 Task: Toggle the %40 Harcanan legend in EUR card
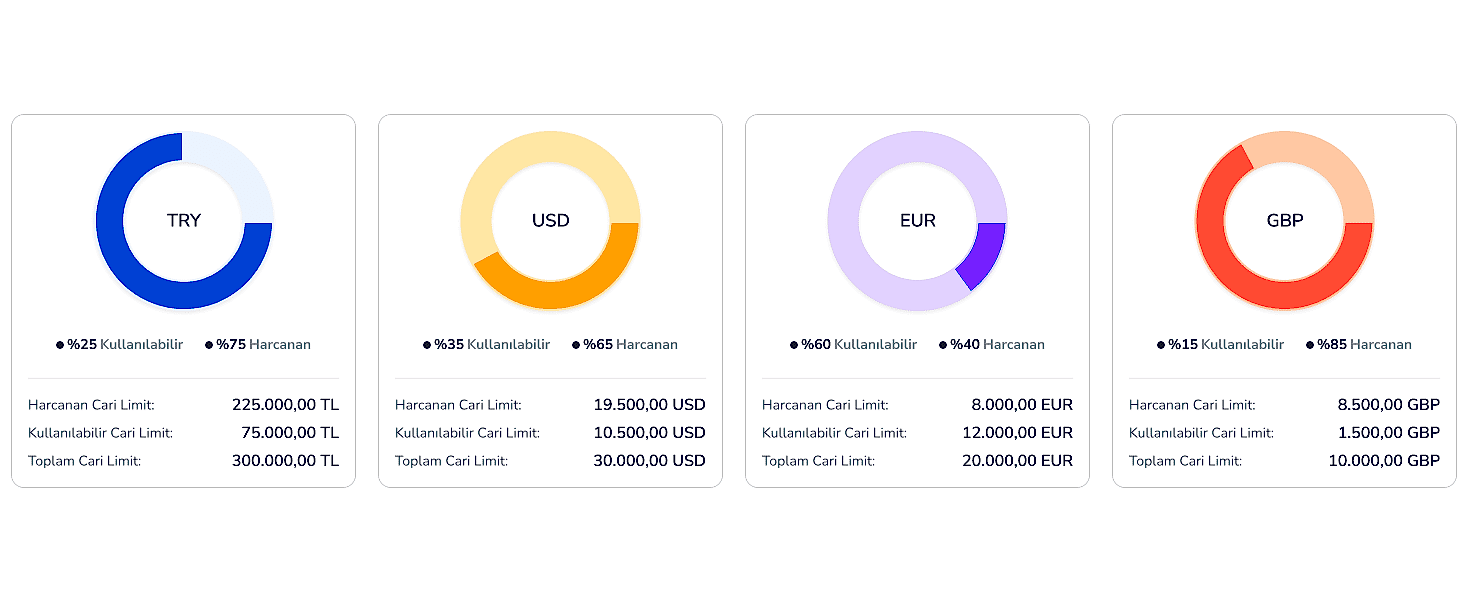click(992, 345)
